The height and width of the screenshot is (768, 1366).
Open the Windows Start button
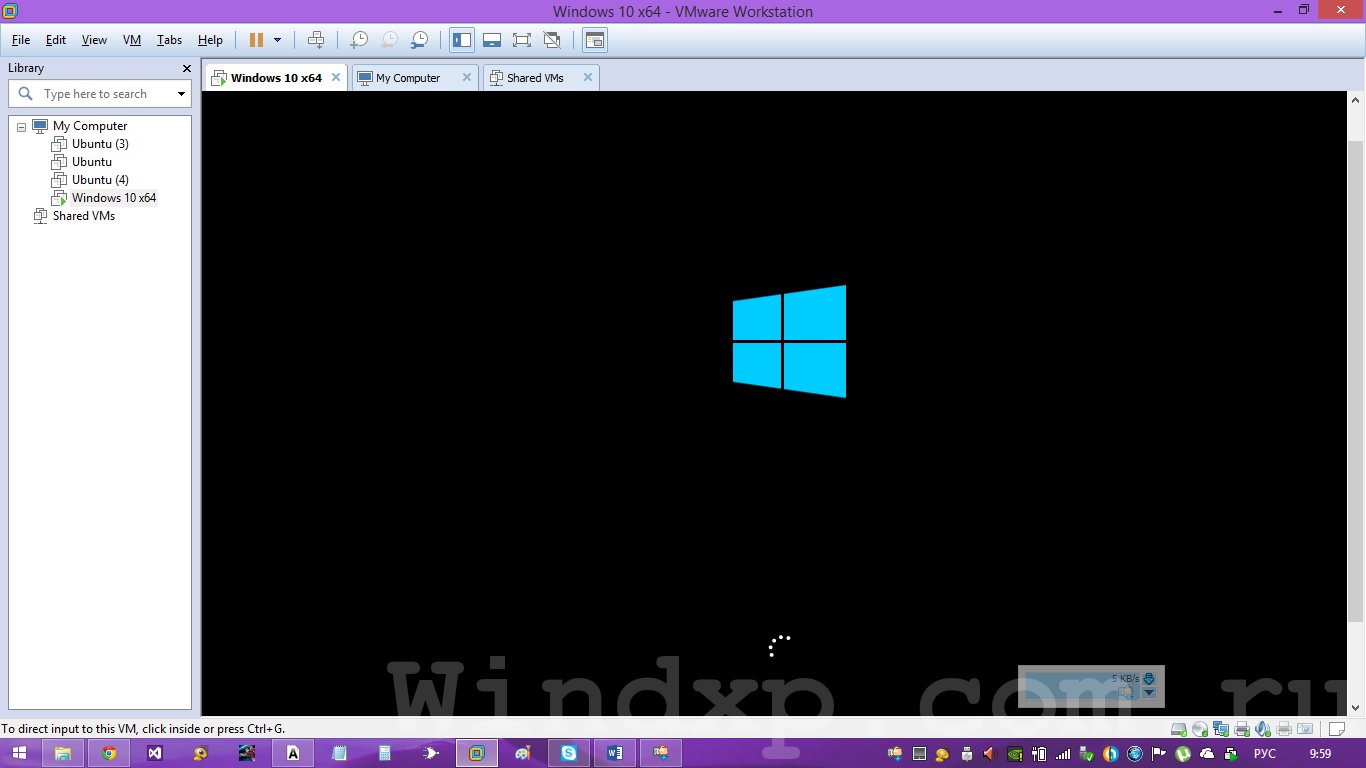click(19, 753)
